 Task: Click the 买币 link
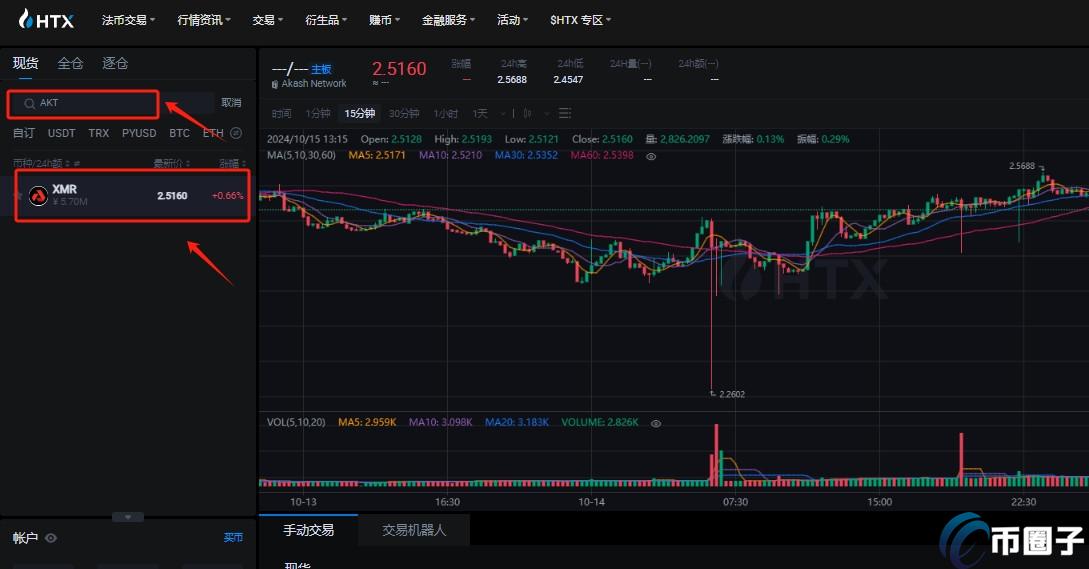point(233,537)
